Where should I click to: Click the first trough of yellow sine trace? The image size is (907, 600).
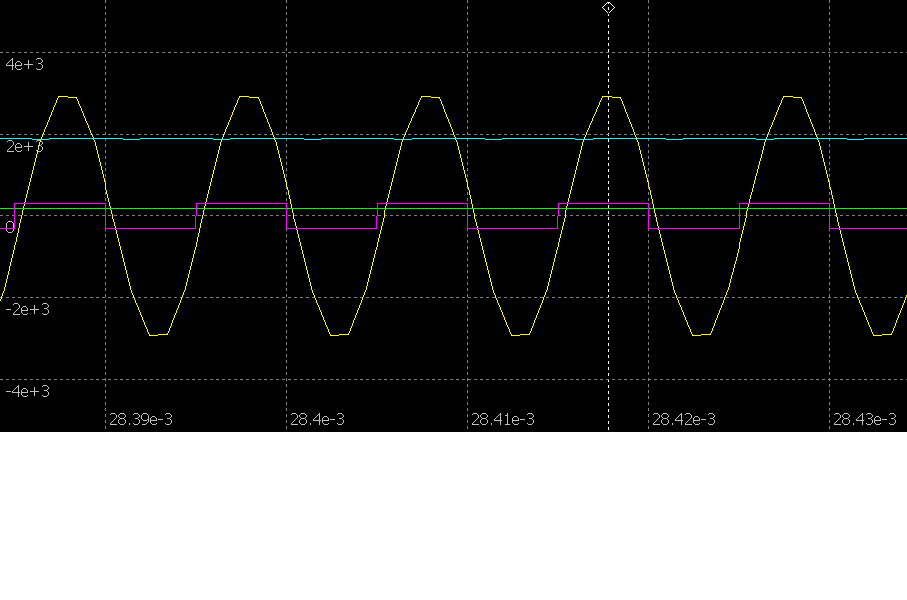(x=157, y=334)
